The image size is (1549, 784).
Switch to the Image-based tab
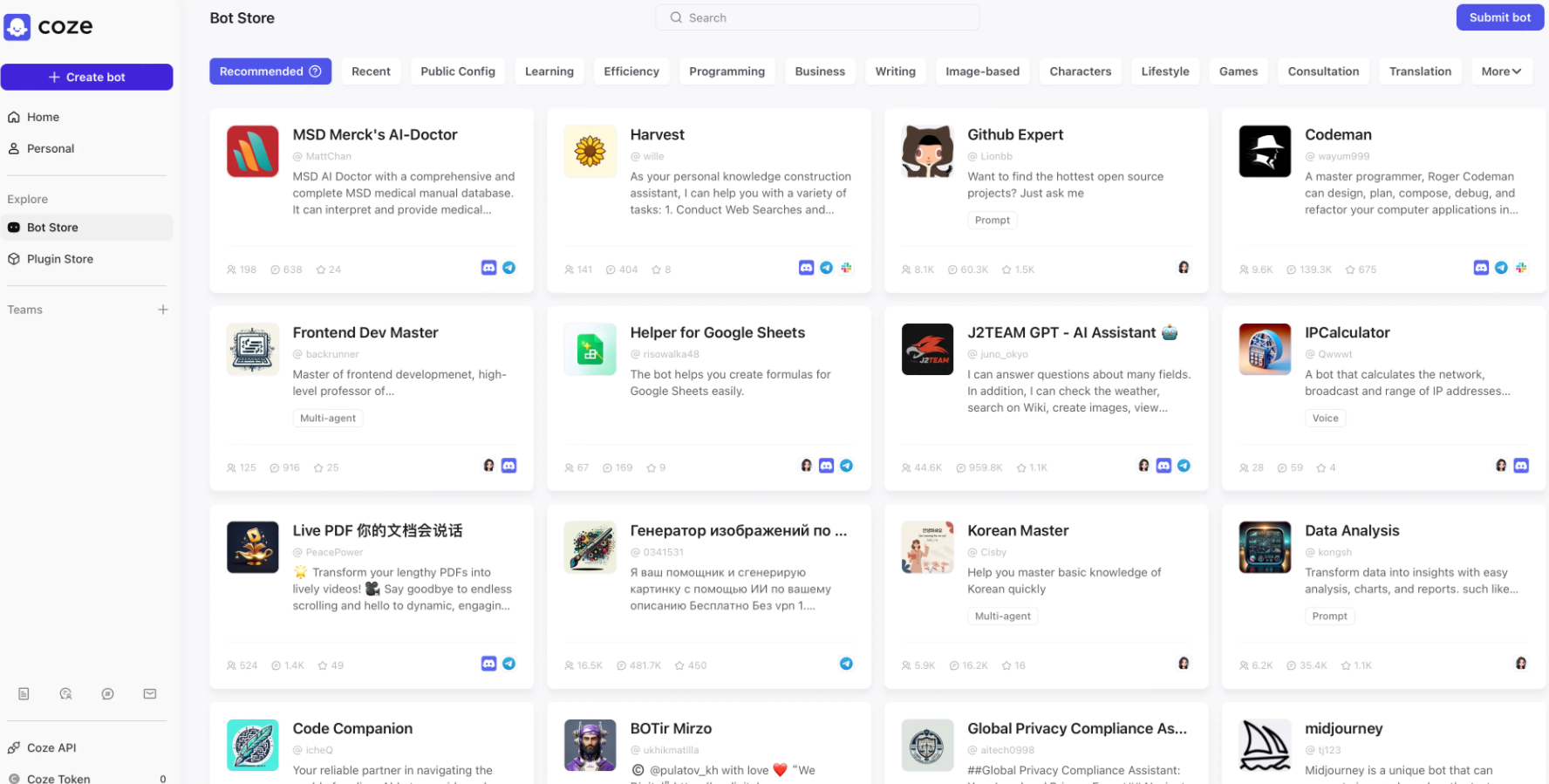pos(982,72)
